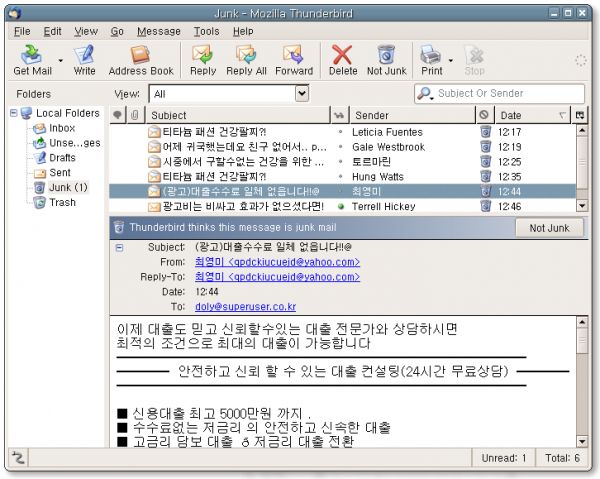This screenshot has width=600, height=479.
Task: Click the Reply toolbar button
Action: coord(203,60)
